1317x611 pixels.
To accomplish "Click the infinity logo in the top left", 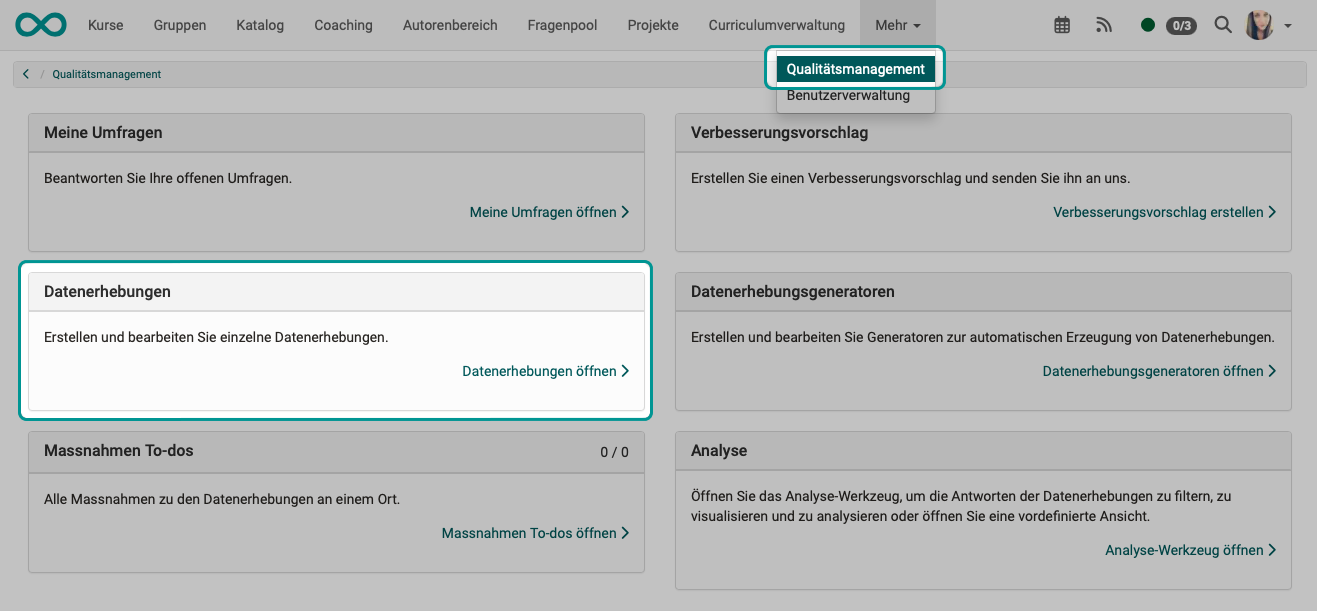I will click(39, 24).
